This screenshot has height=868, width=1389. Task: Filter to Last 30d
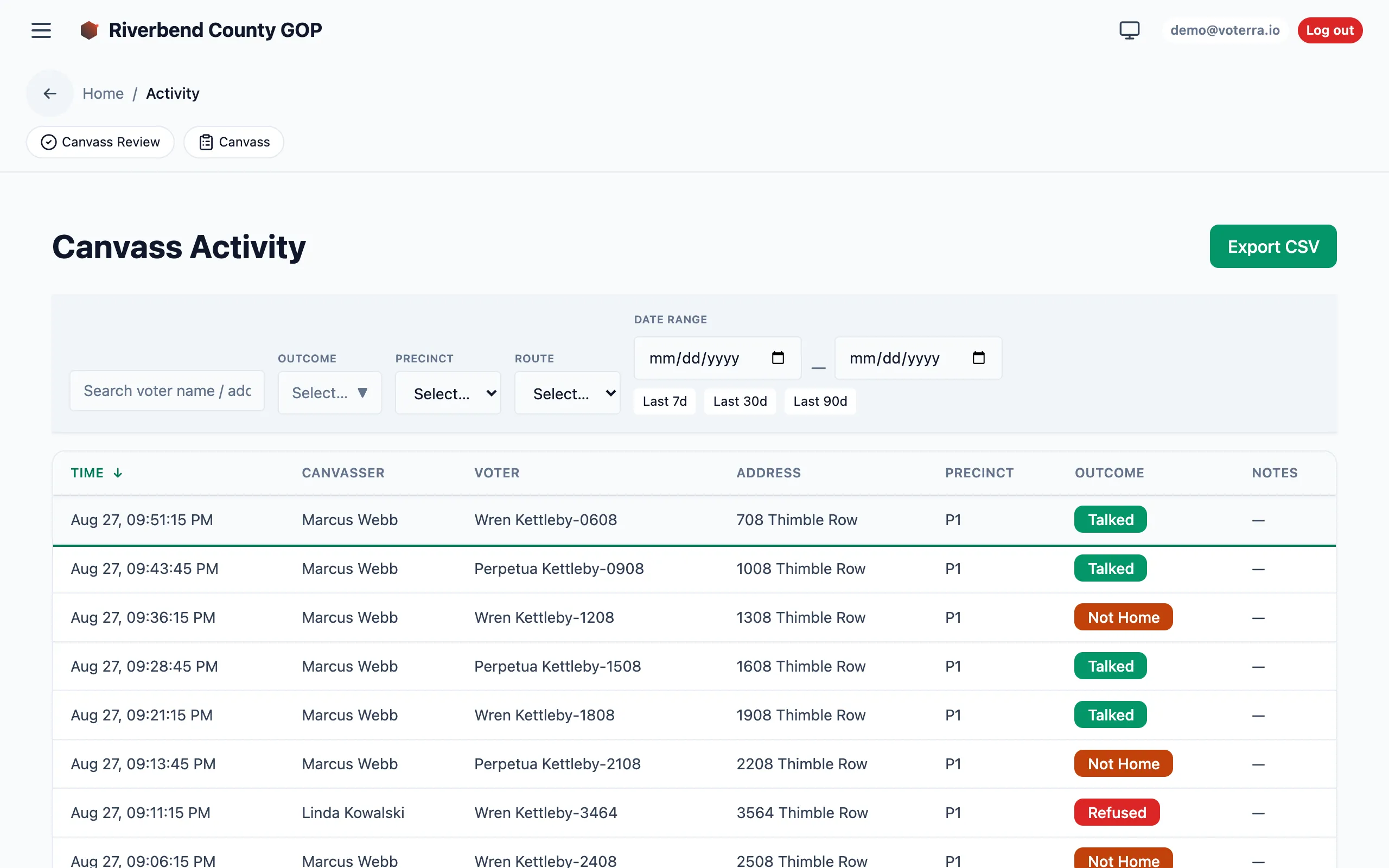(x=740, y=401)
